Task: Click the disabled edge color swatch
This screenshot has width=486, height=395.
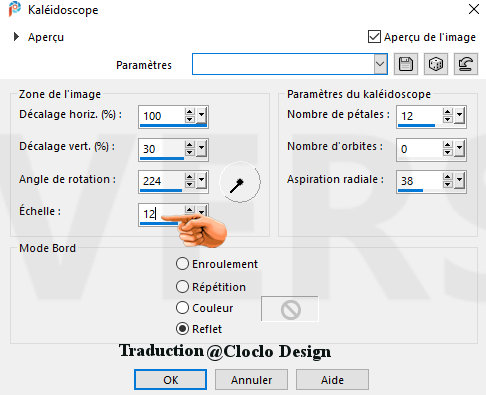Action: 290,309
